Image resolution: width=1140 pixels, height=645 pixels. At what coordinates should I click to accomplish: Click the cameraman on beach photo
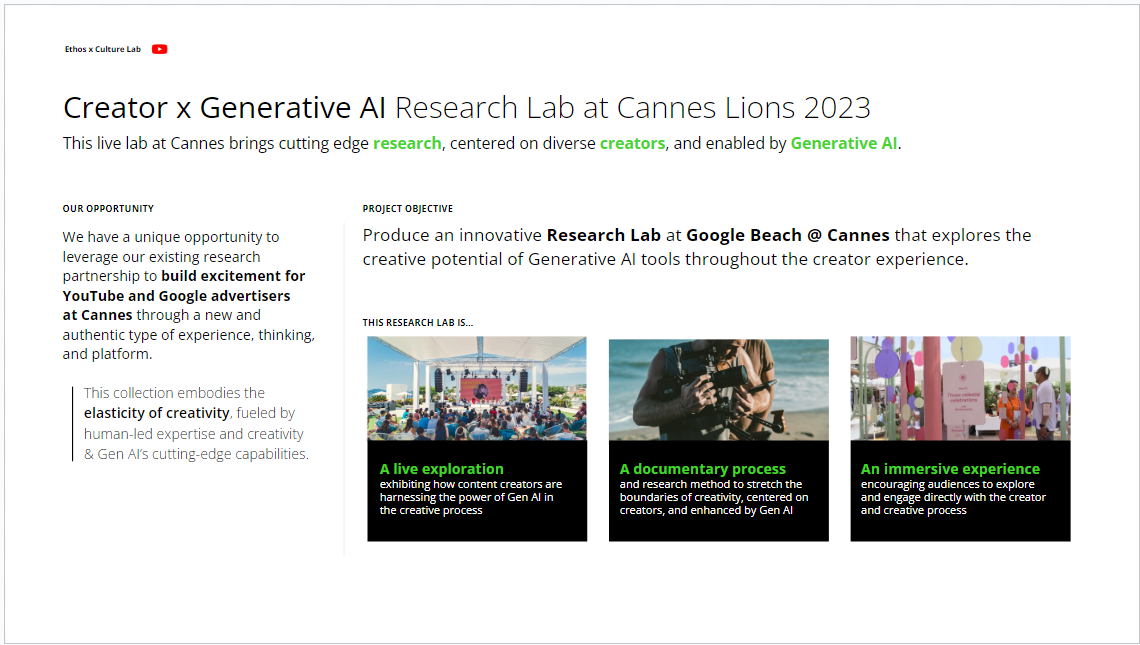(718, 390)
